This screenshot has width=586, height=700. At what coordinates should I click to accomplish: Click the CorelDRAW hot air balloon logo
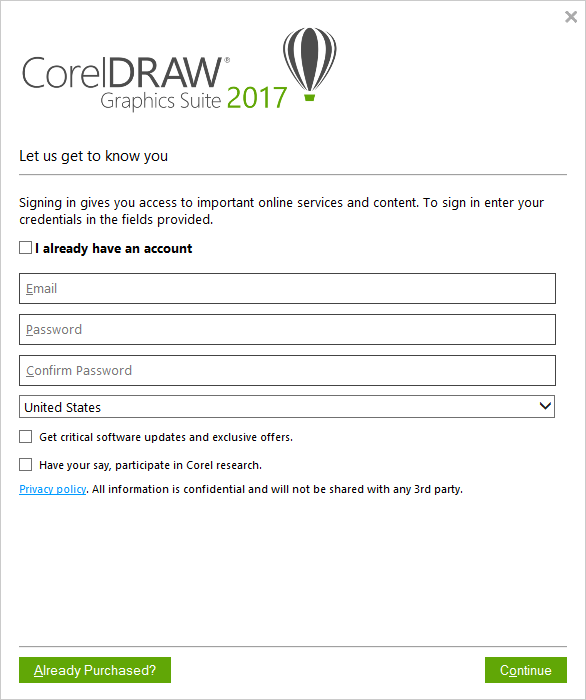(x=309, y=64)
